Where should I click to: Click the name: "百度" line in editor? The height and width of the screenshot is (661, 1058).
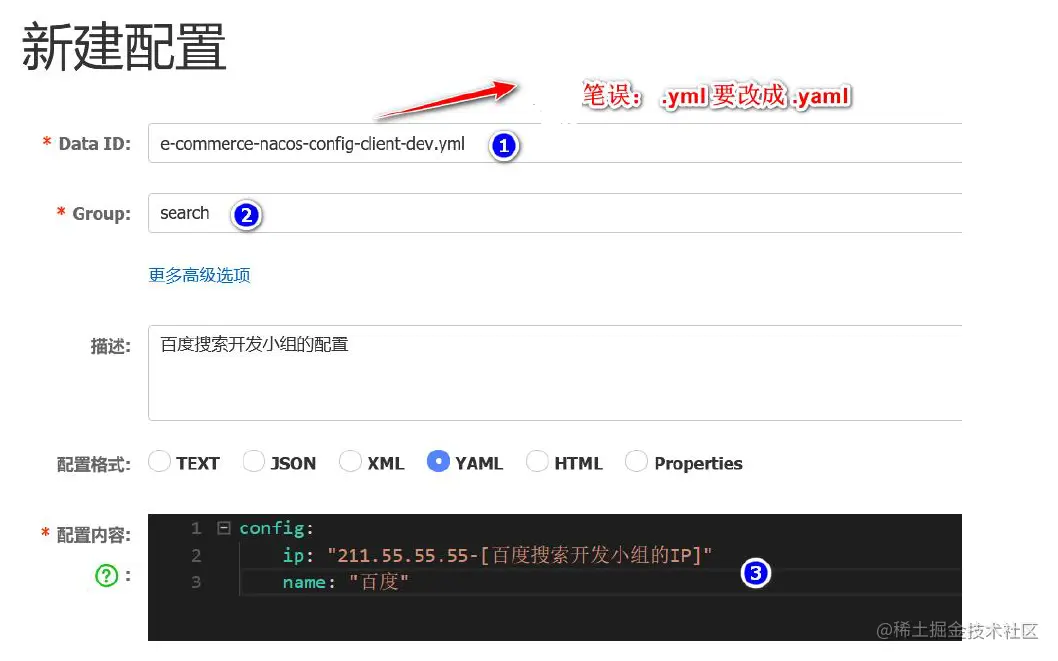tap(345, 582)
